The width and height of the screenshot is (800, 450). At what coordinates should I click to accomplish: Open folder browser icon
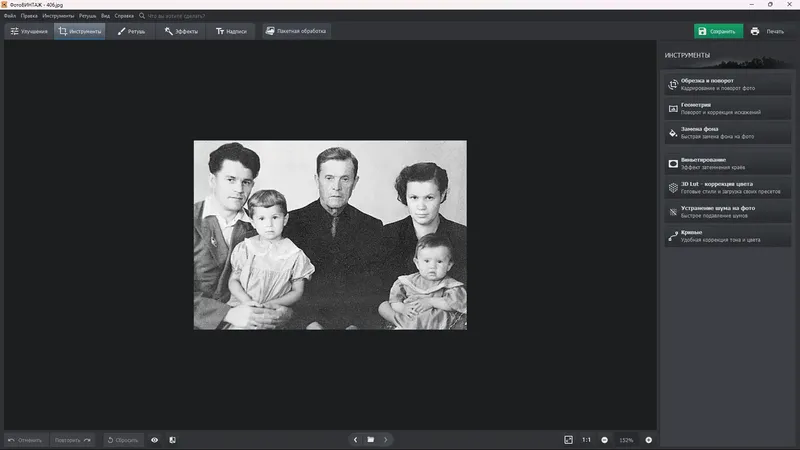[371, 440]
